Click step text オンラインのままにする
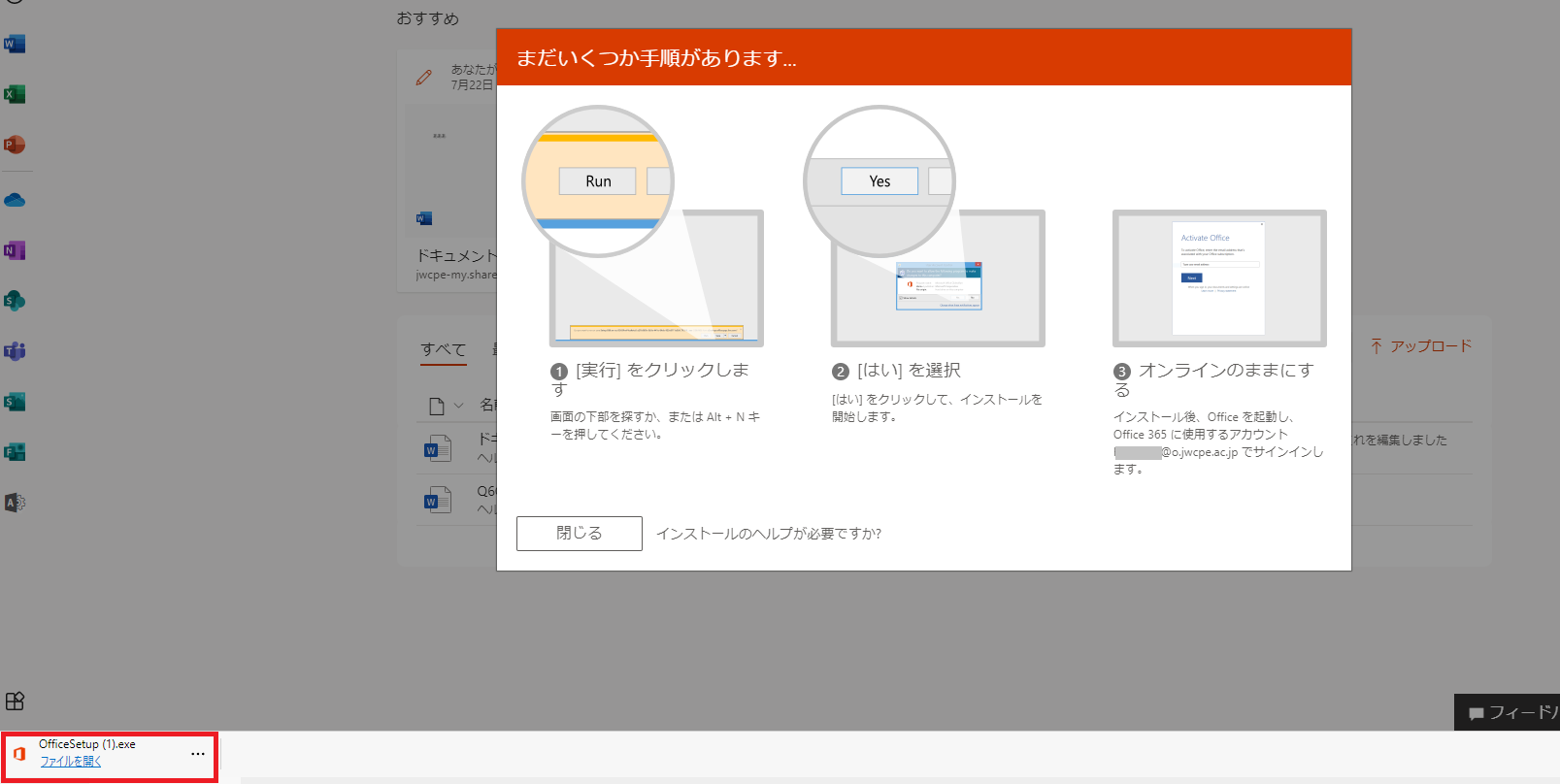 1213,379
